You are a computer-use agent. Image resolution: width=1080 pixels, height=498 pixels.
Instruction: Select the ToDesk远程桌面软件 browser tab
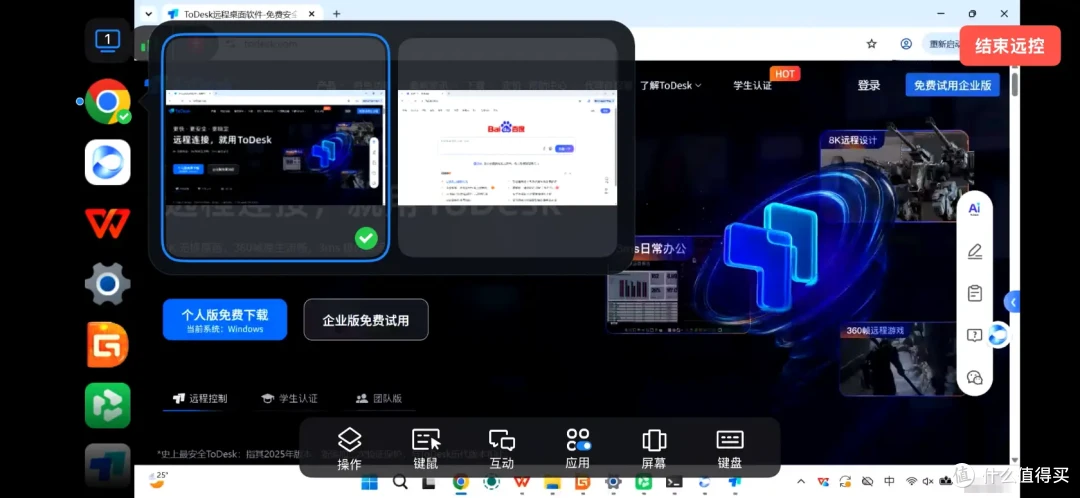[x=242, y=13]
